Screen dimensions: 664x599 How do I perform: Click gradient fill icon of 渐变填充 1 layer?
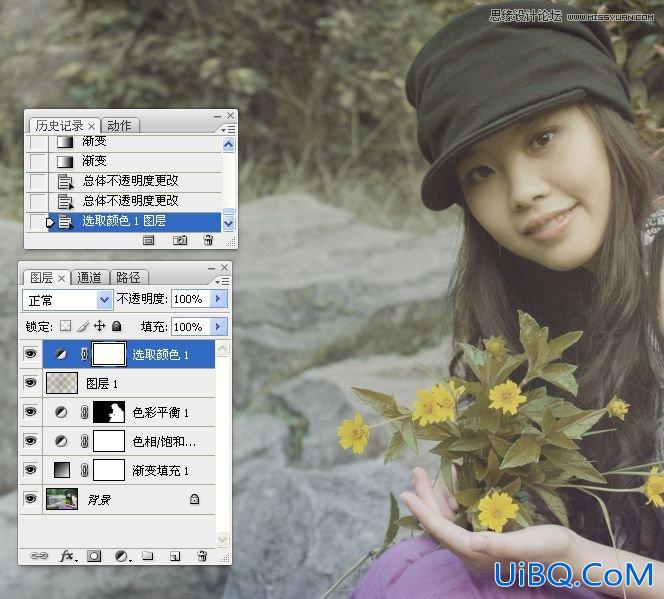[62, 470]
